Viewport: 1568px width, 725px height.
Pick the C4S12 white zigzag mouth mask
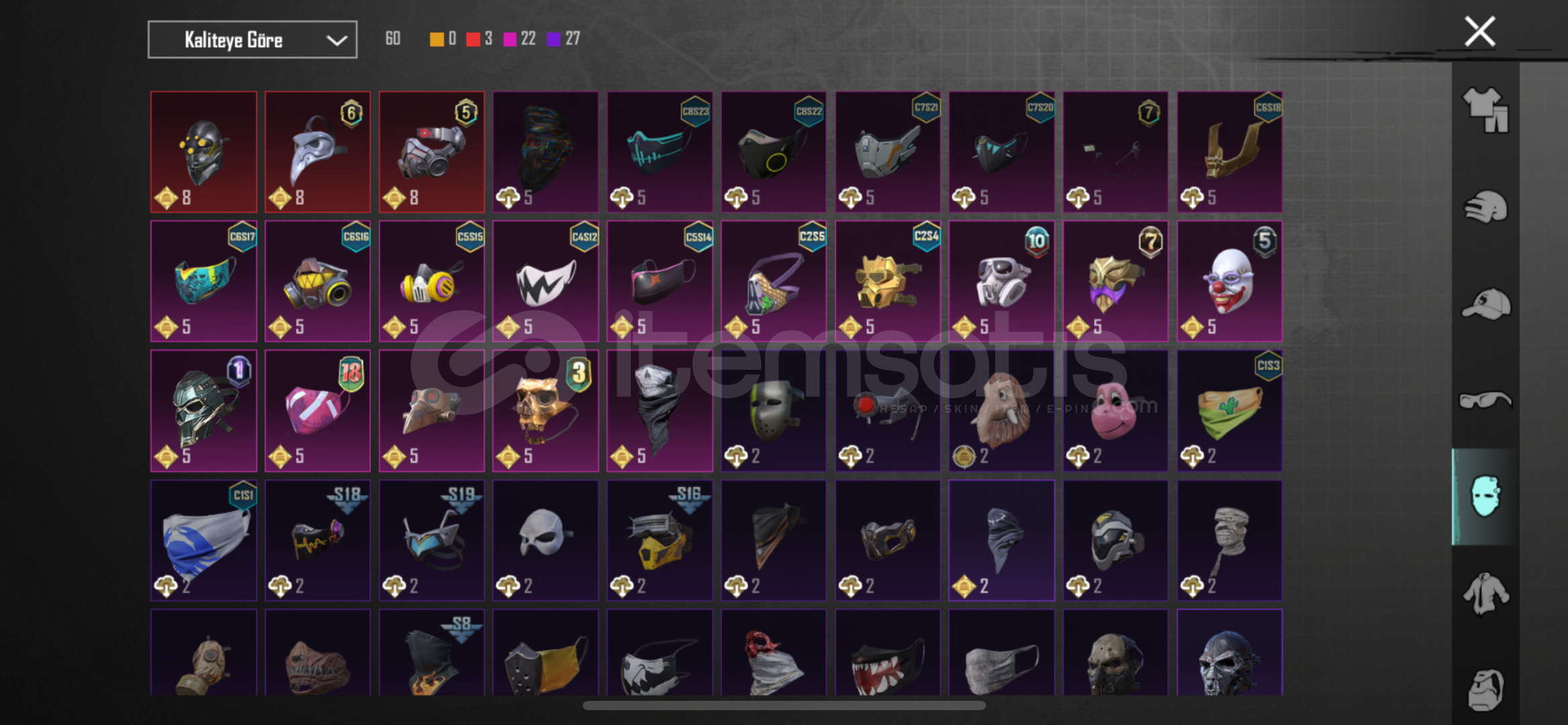coord(545,281)
